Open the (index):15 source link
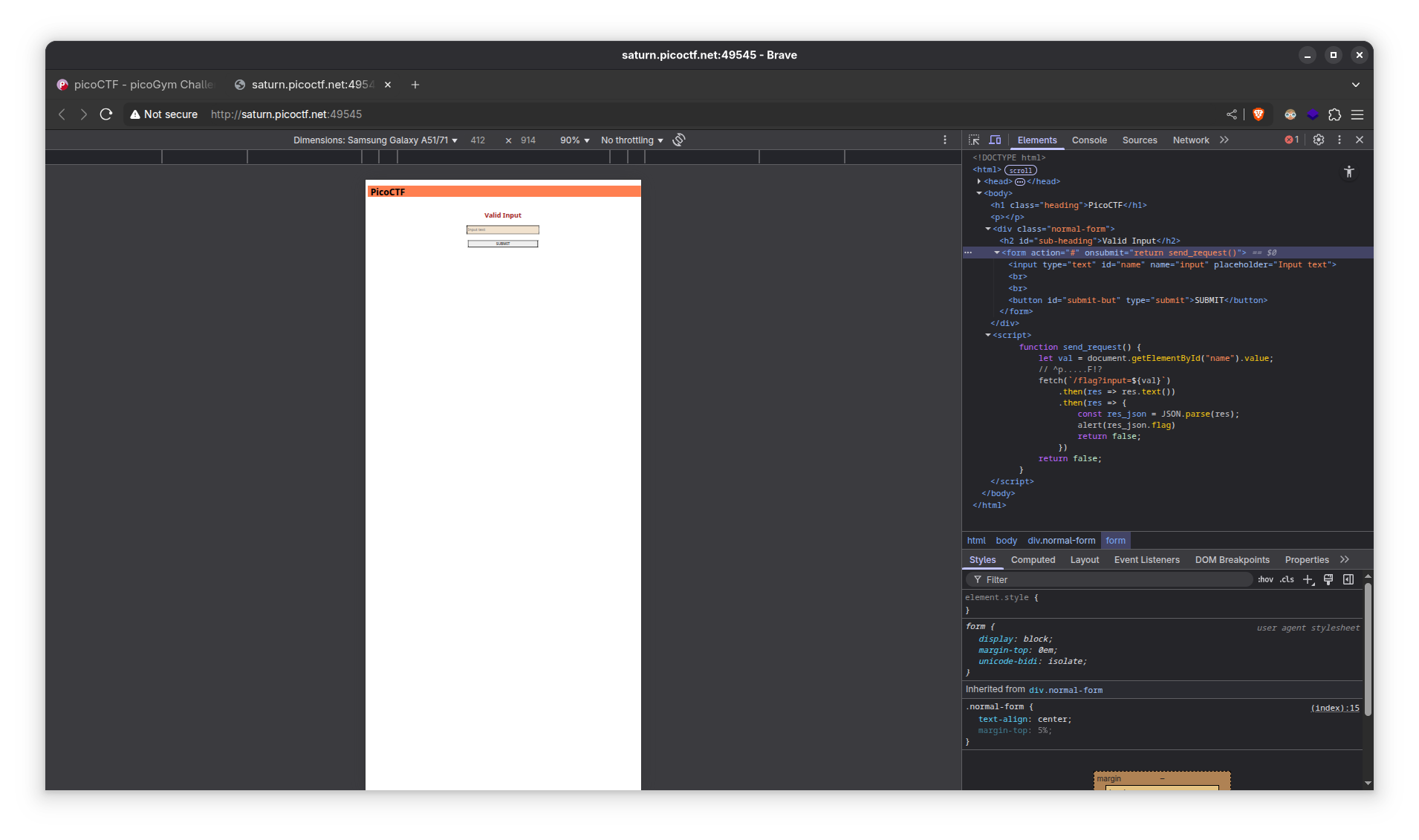 tap(1334, 708)
